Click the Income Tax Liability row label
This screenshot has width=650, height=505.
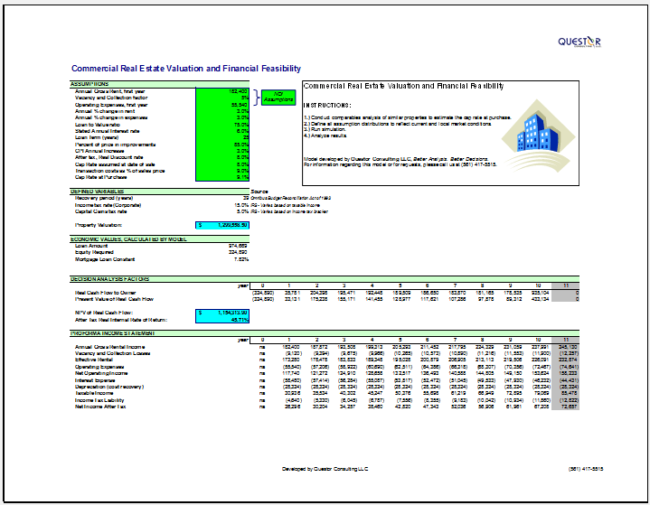(99, 400)
